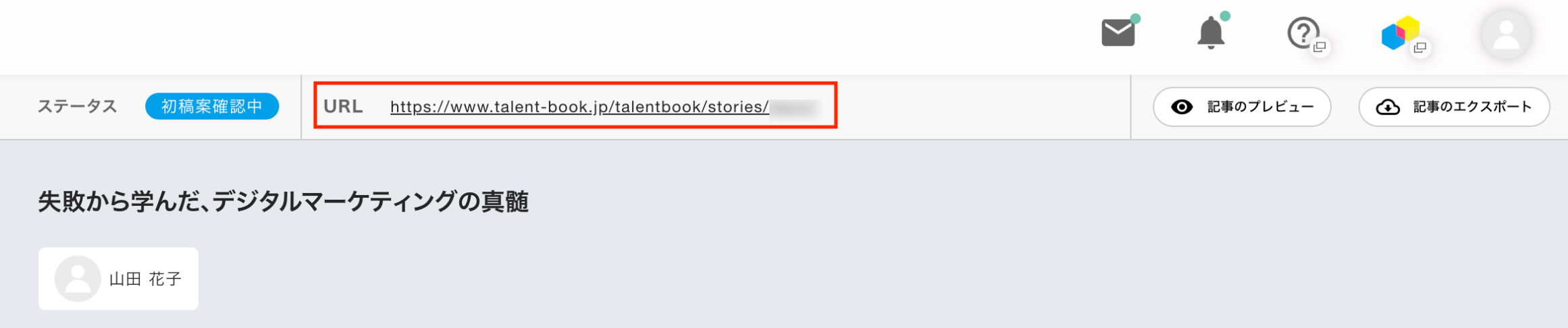1568x328 pixels.
Task: Click the external-link badge on hexagon icon
Action: (x=1420, y=47)
